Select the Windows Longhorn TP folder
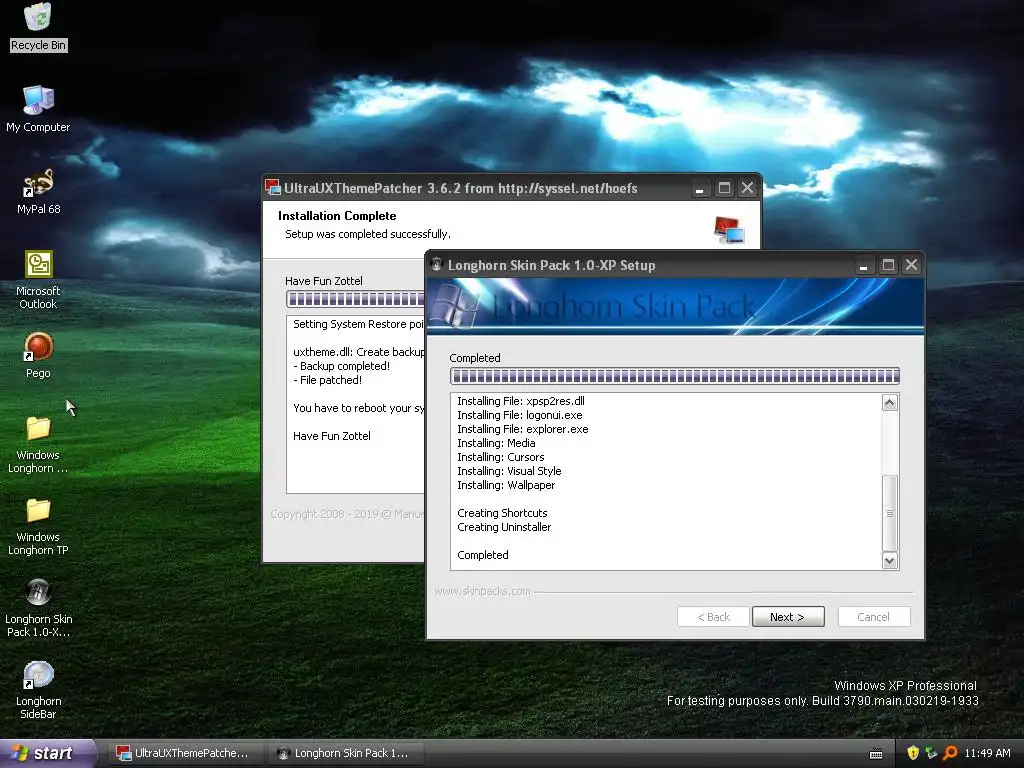1024x768 pixels. coord(38,526)
